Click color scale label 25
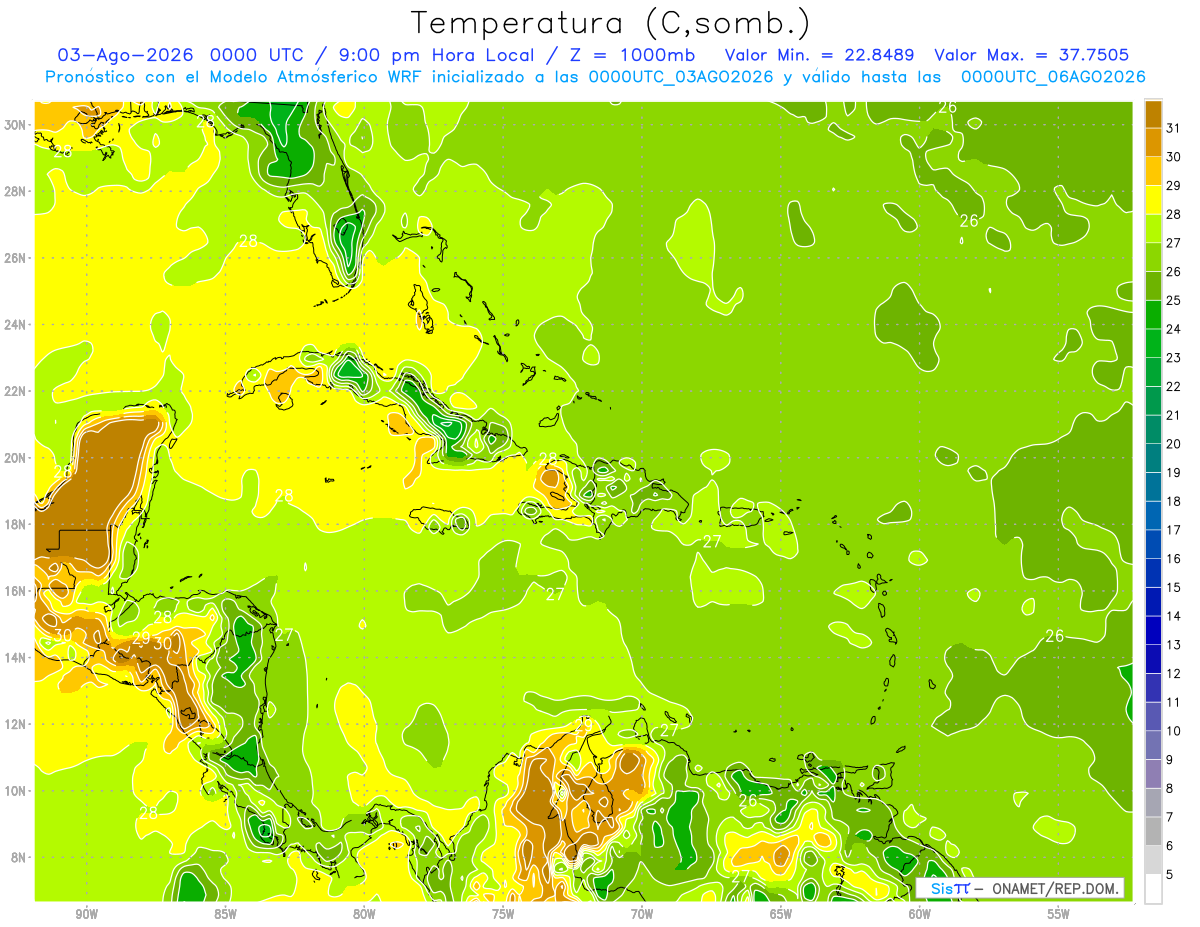This screenshot has height=927, width=1200. tap(1173, 301)
